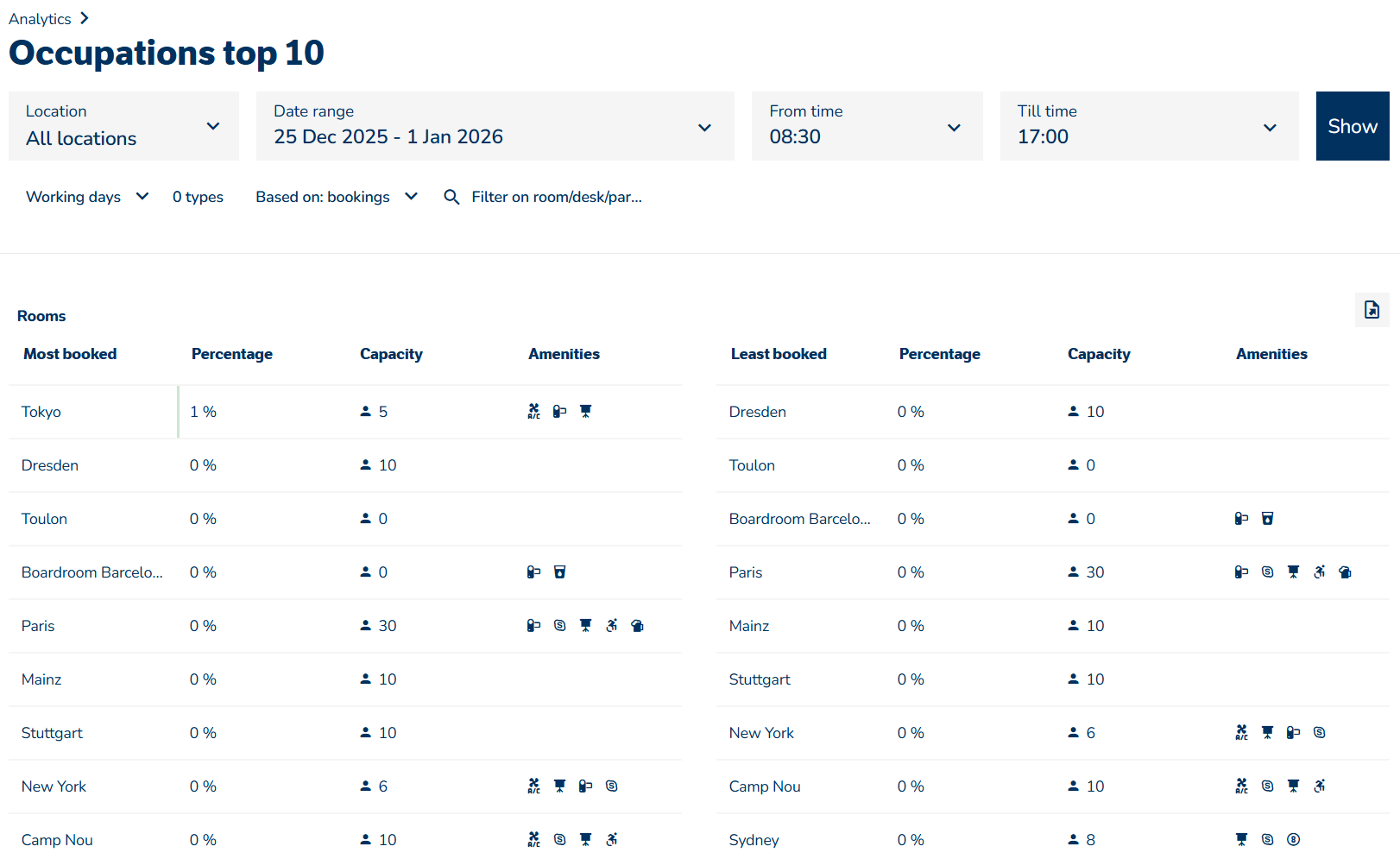Click Paris wheelchair icon in Most booked list
Image resolution: width=1400 pixels, height=859 pixels.
pos(611,626)
